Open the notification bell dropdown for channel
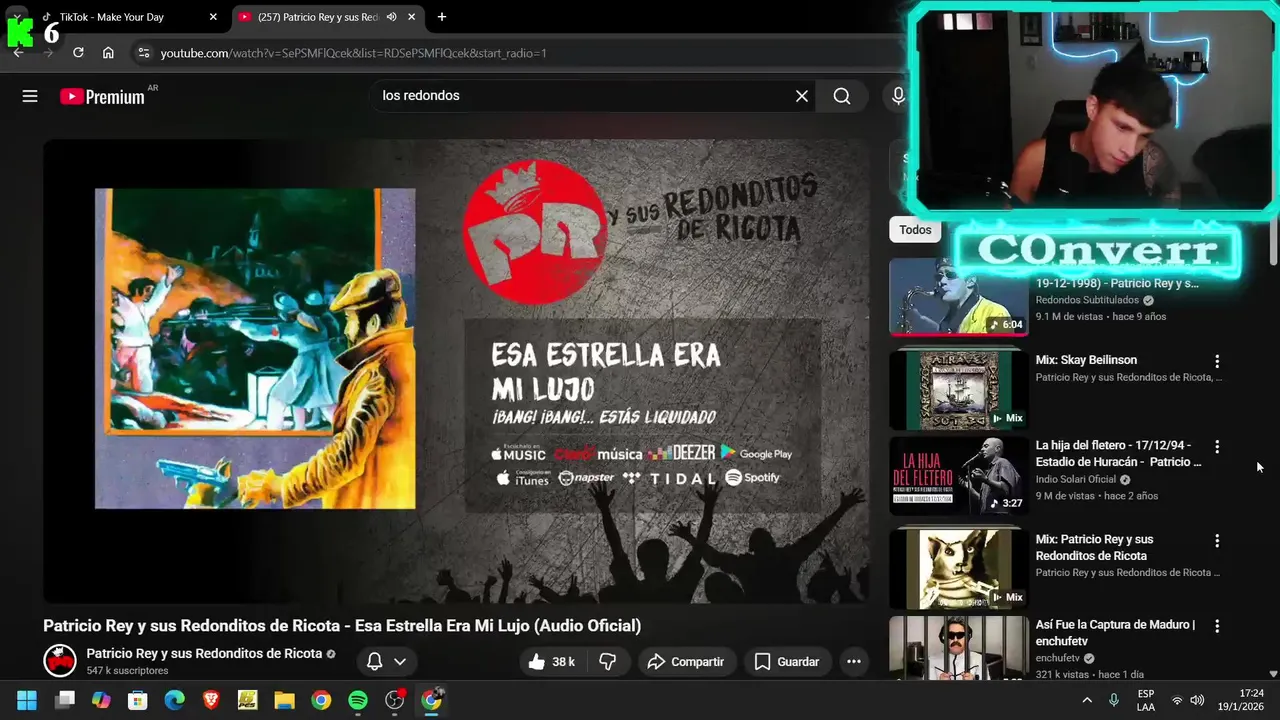 [386, 662]
